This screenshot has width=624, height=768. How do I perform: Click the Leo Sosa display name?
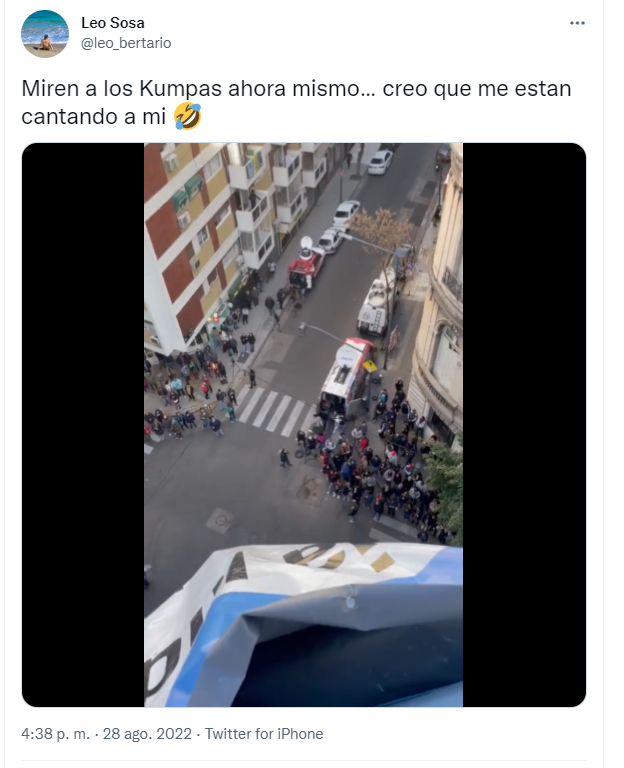[113, 23]
